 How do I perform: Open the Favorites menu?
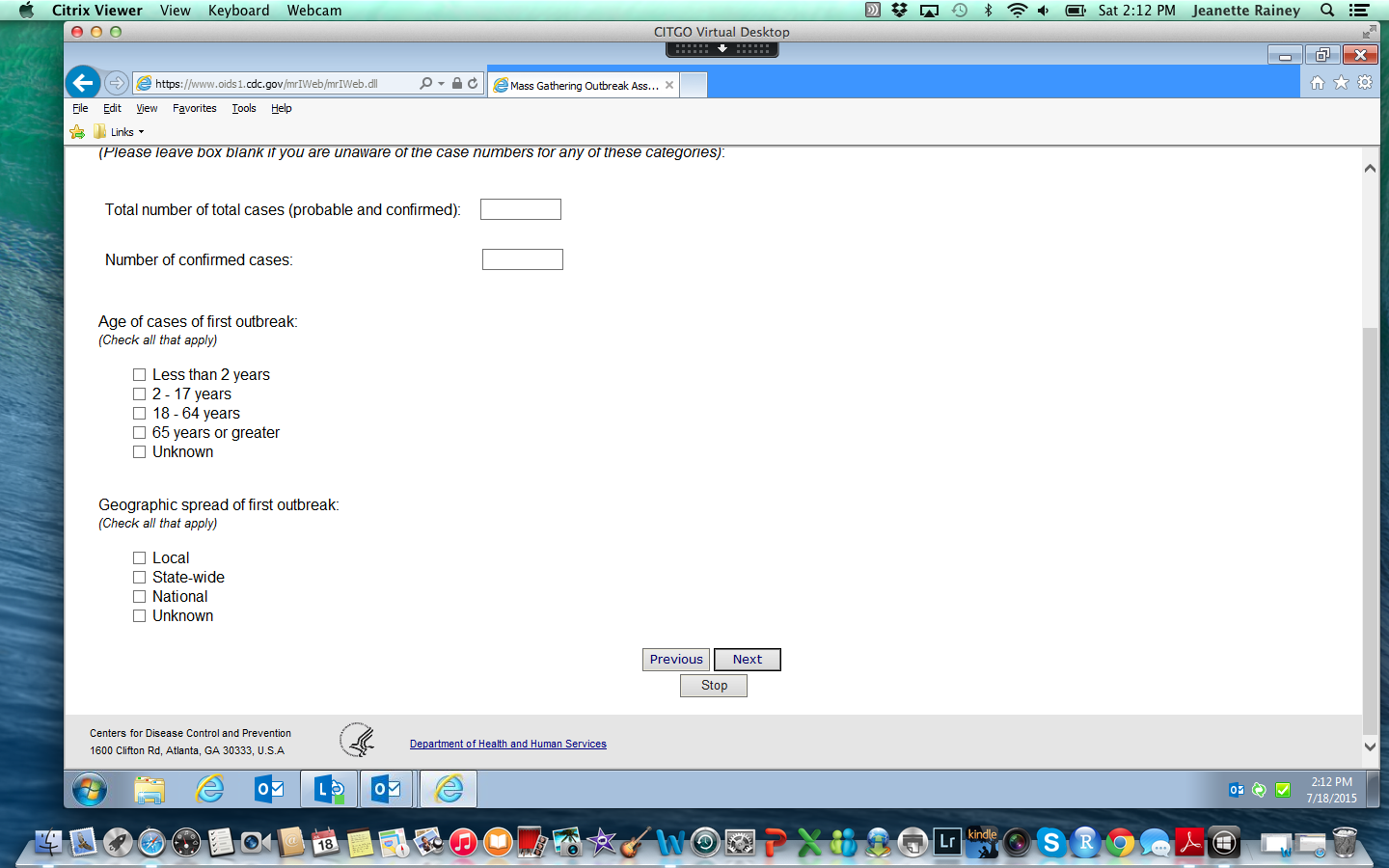[x=195, y=108]
